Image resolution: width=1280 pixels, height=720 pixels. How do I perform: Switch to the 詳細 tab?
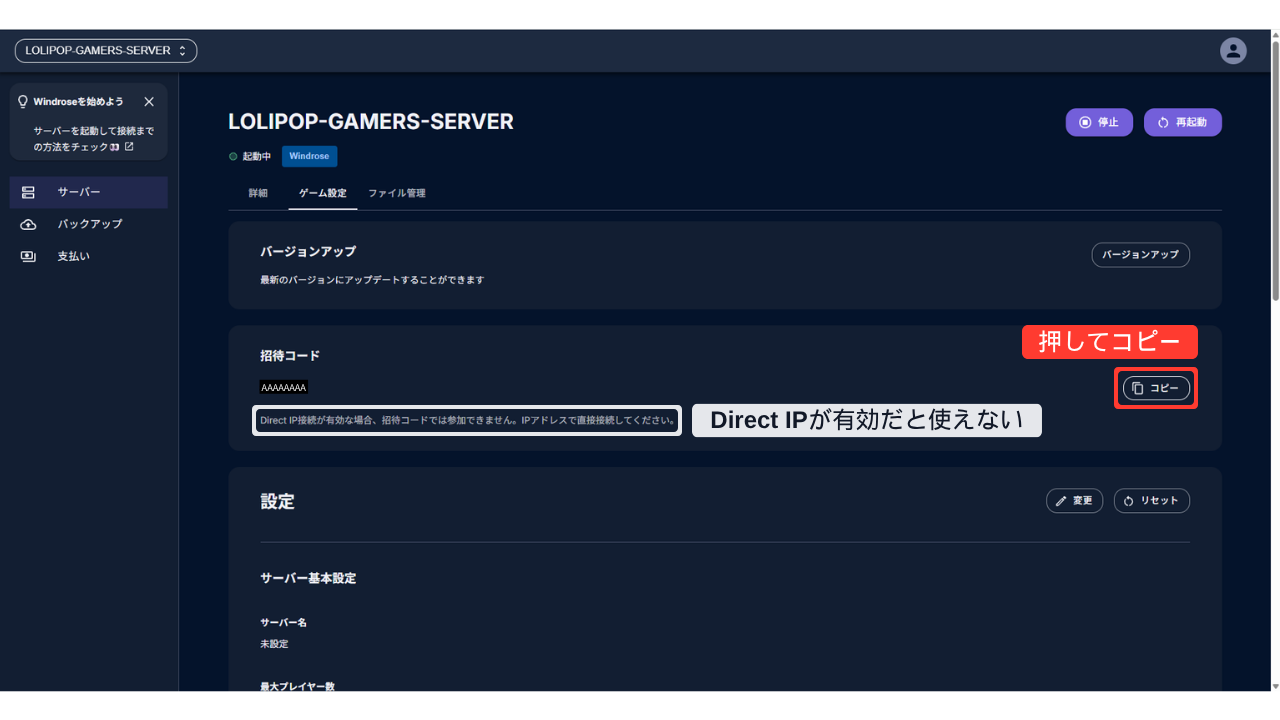258,193
